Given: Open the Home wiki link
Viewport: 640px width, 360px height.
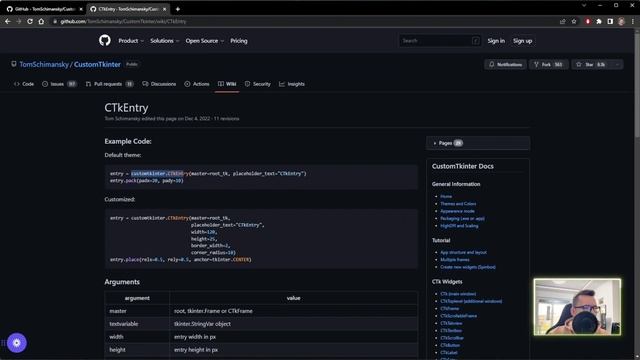Looking at the screenshot, I should (x=446, y=196).
